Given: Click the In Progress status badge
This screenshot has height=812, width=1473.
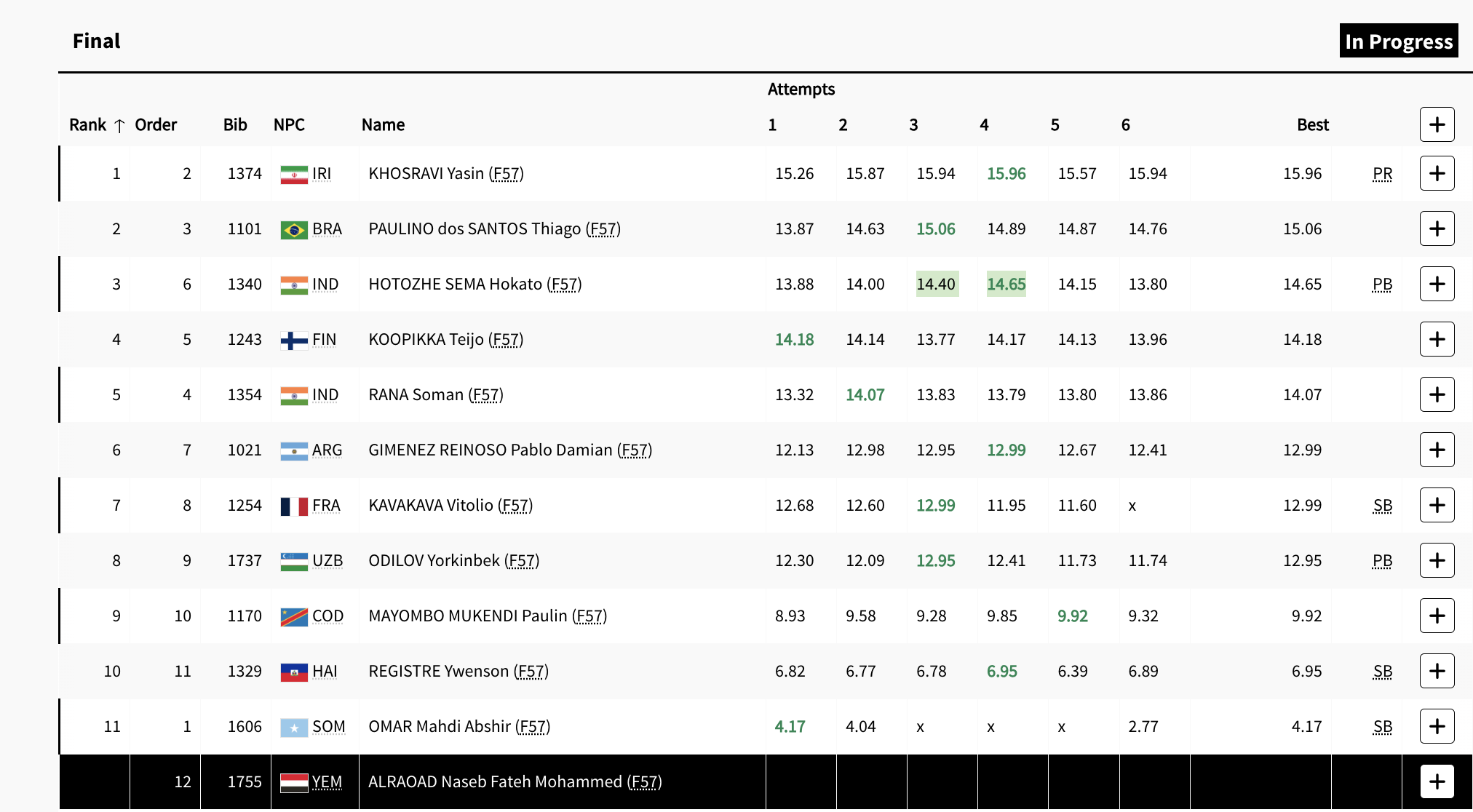Looking at the screenshot, I should click(x=1398, y=41).
